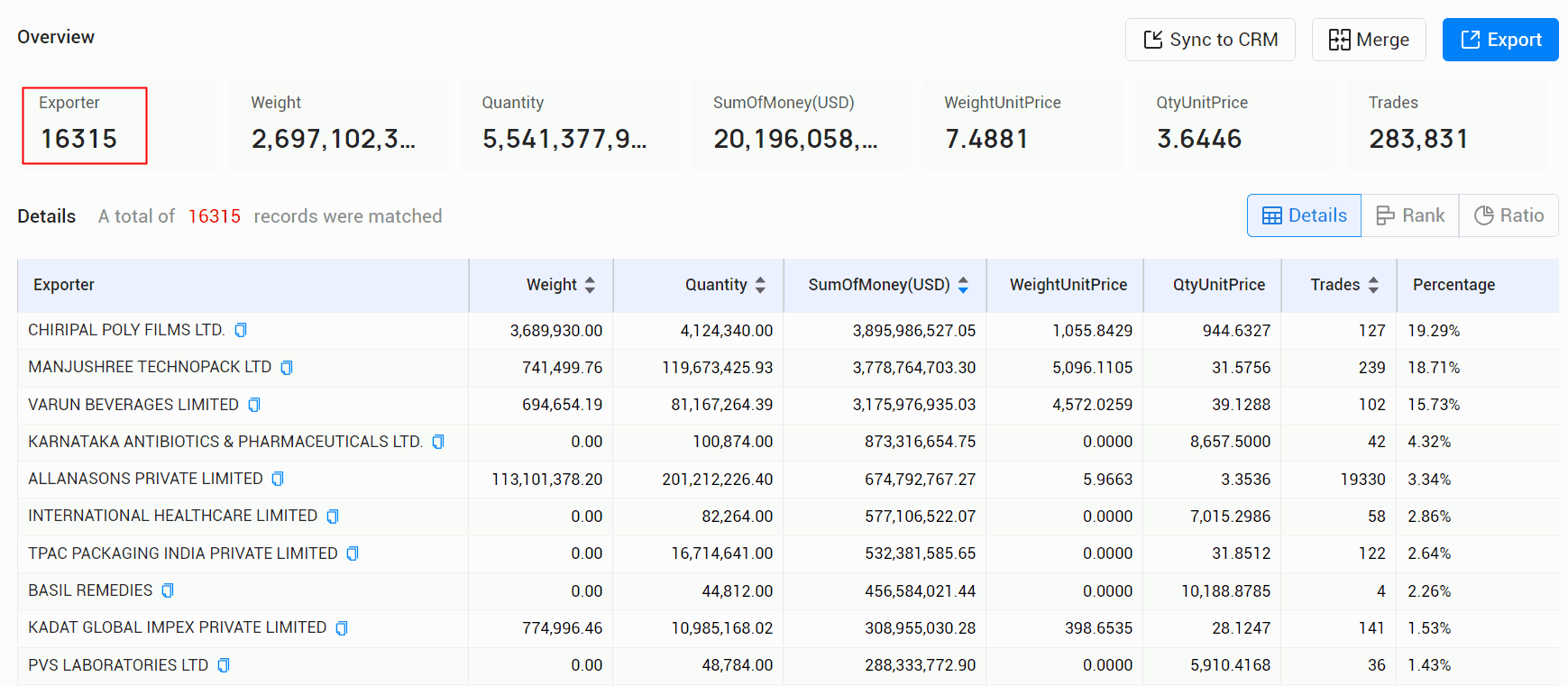Sort table by SumOfMoney(USD) arrows
The image size is (1568, 686).
click(x=963, y=285)
